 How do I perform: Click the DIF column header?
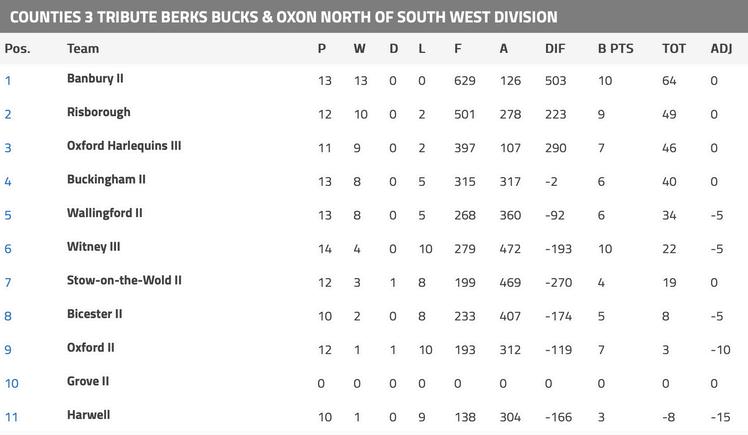555,48
